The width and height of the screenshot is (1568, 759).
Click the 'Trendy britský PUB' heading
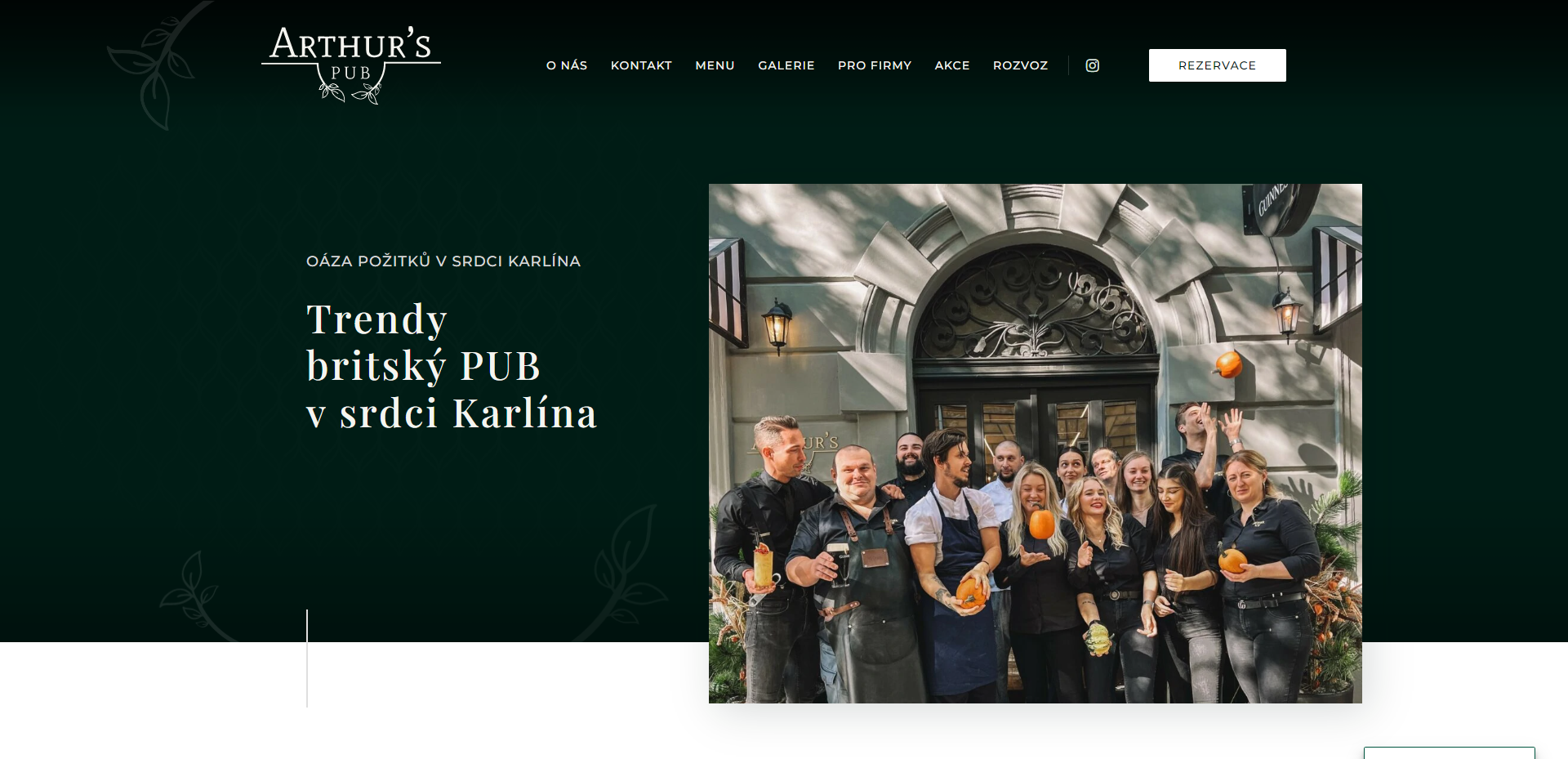click(452, 366)
